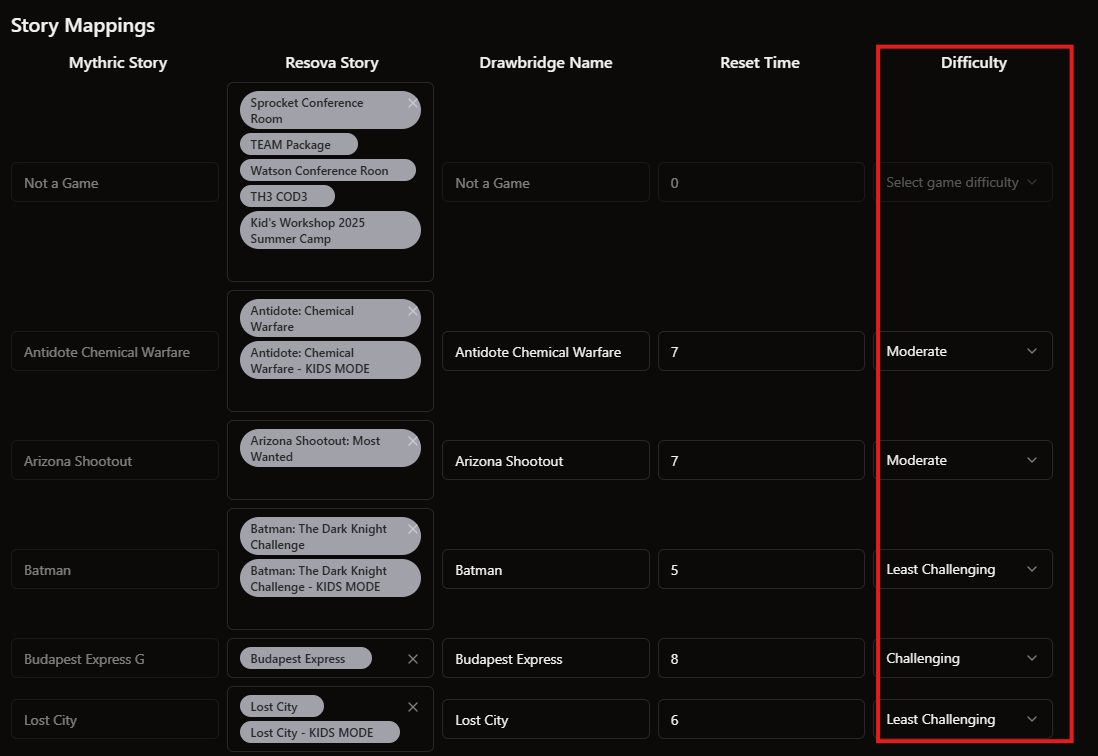Clear the Lost City Resova story selection
This screenshot has width=1098, height=756.
(x=413, y=707)
